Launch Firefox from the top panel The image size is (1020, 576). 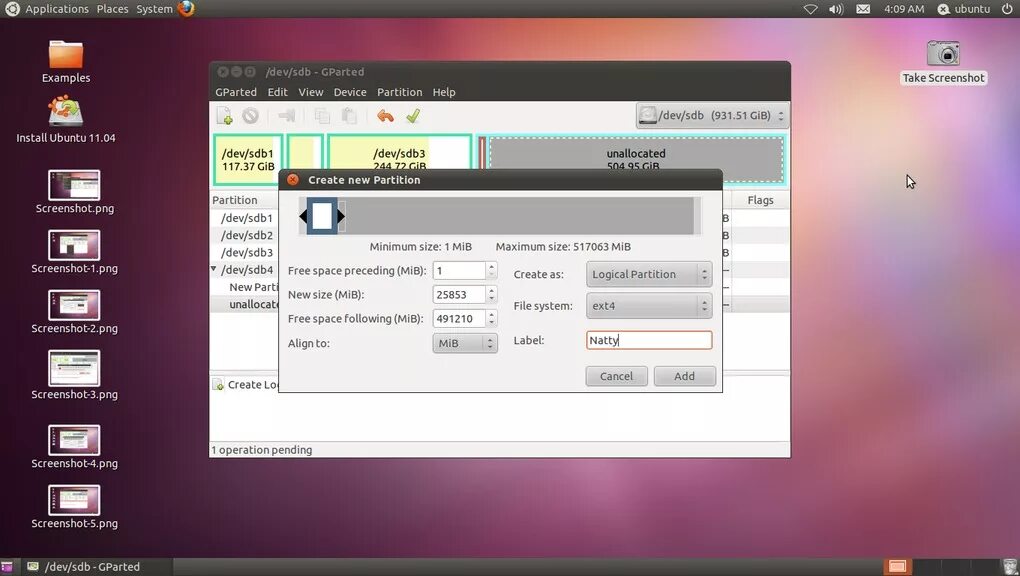(186, 8)
